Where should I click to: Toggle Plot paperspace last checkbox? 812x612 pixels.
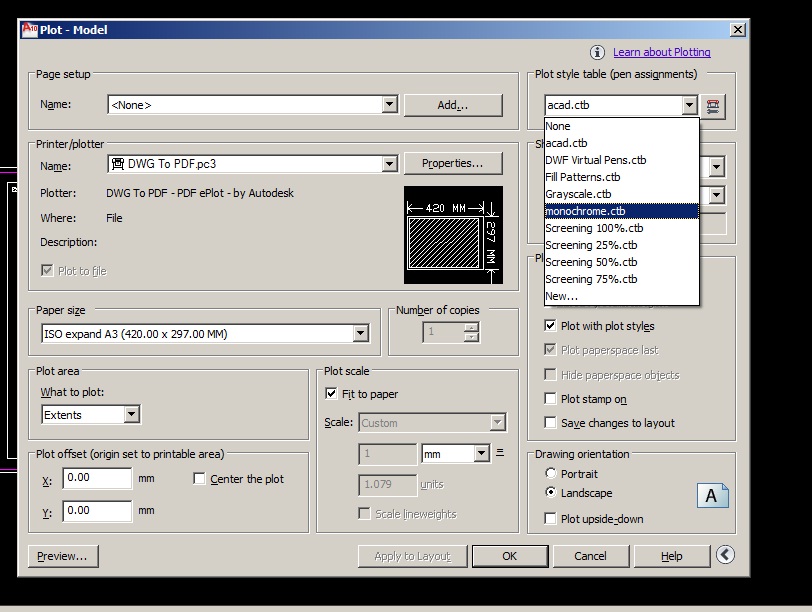[x=550, y=349]
